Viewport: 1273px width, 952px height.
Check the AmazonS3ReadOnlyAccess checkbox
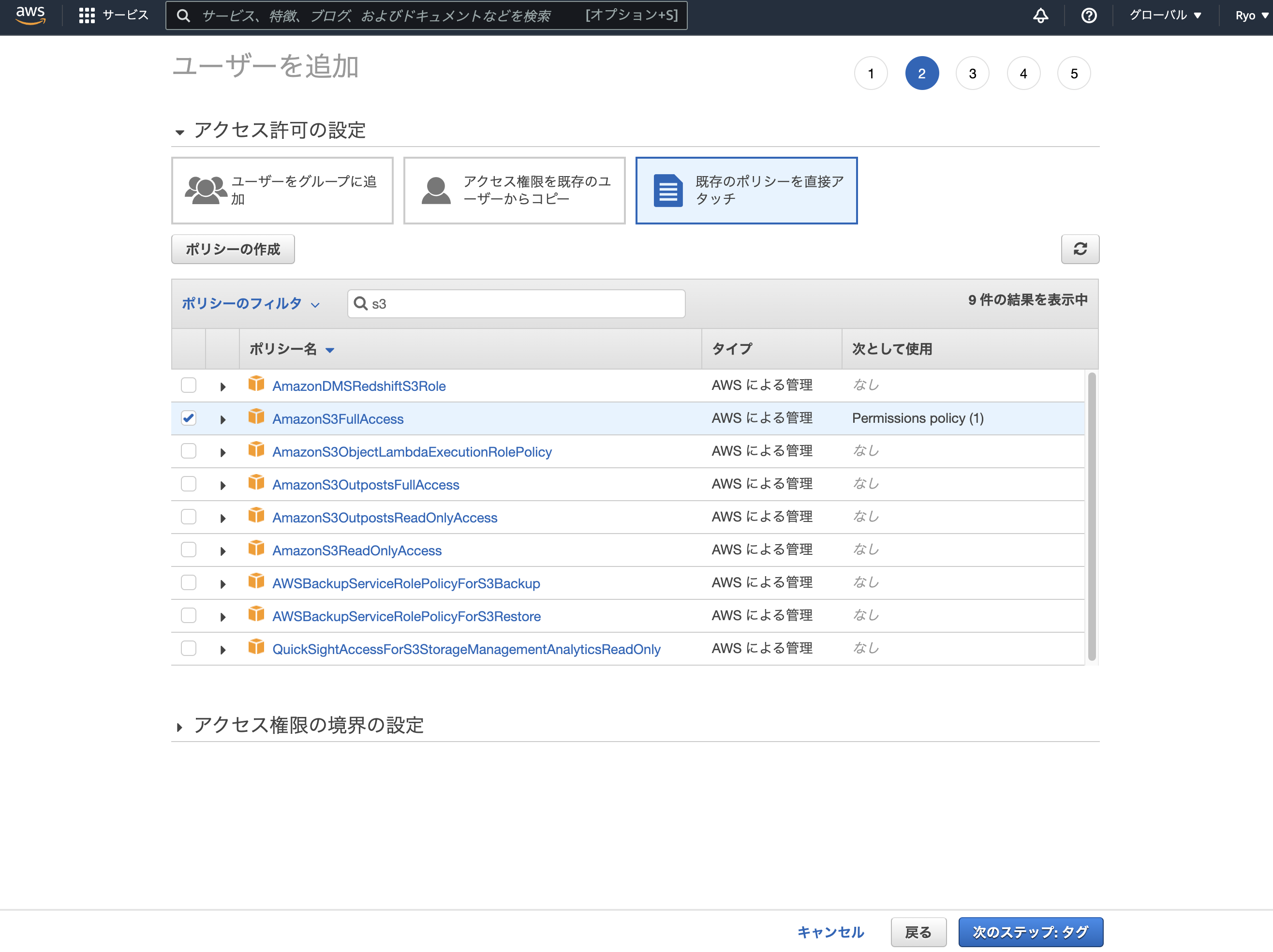coord(189,550)
